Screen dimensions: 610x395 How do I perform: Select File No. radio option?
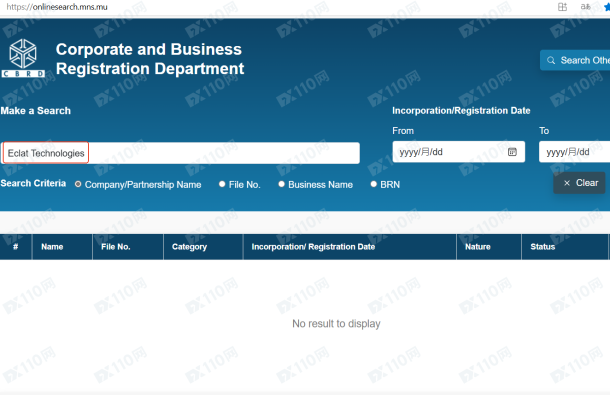tap(222, 184)
